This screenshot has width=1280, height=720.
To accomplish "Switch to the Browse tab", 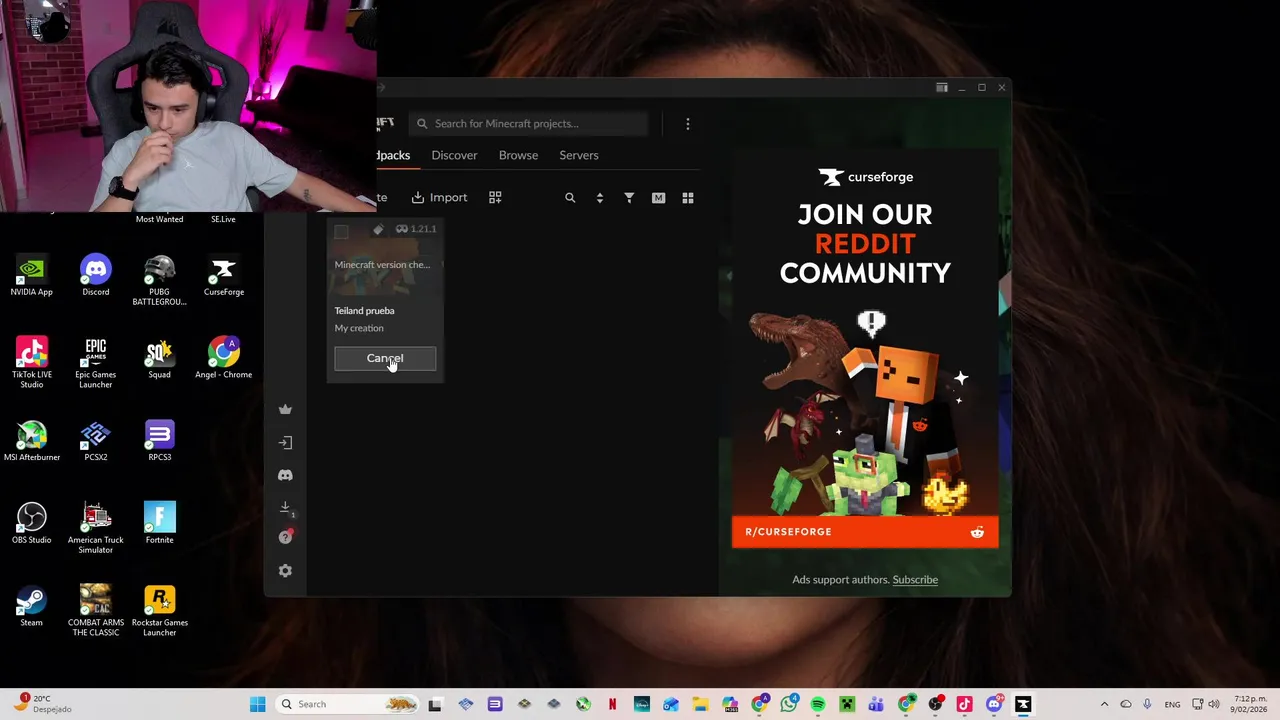I will [x=518, y=155].
